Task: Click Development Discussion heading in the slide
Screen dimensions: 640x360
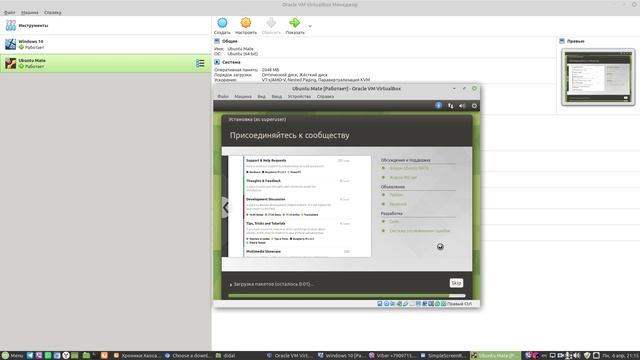Action: tap(266, 199)
